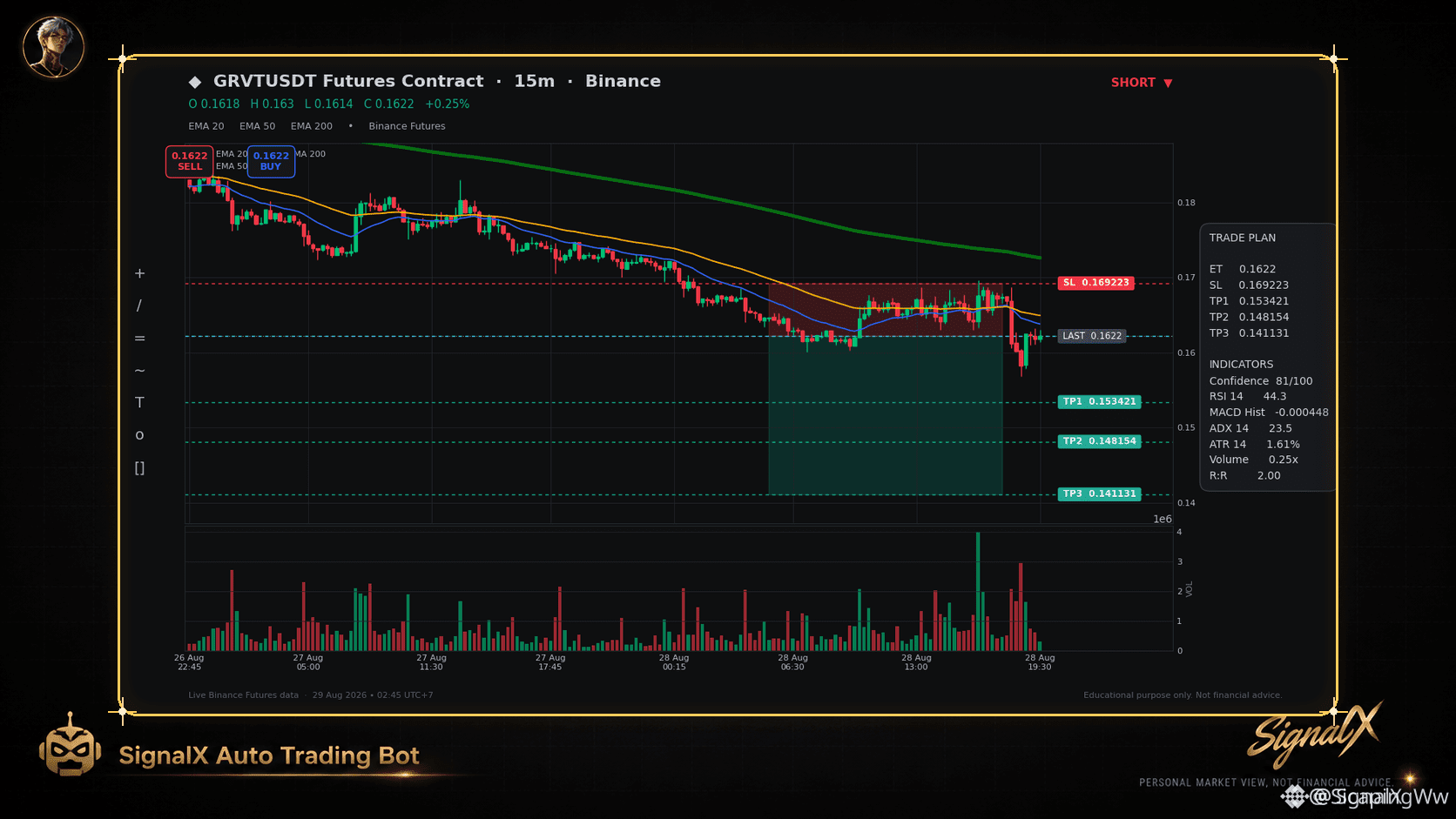Click the ADX 14 23.5 row
Screen dimensions: 1456x819
[x=1250, y=428]
